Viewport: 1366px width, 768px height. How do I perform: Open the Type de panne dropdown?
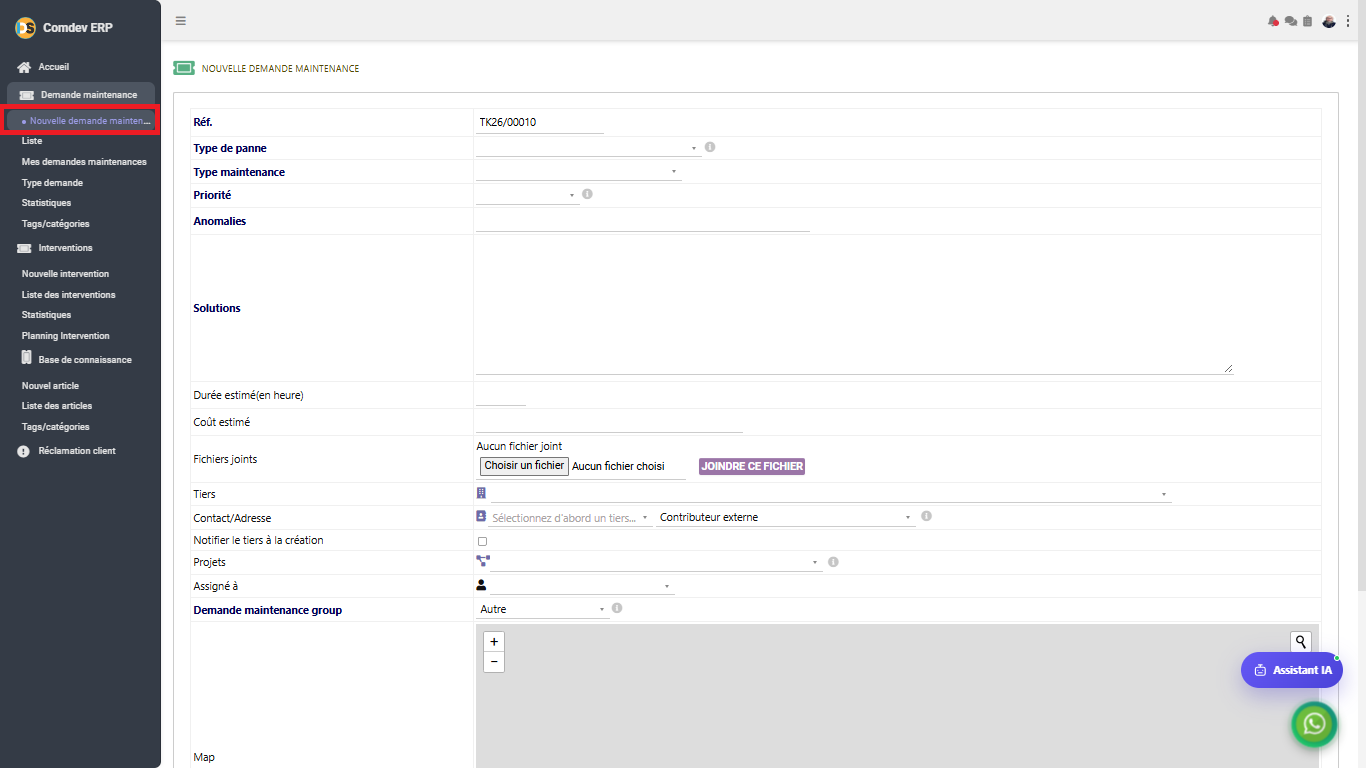pyautogui.click(x=589, y=148)
